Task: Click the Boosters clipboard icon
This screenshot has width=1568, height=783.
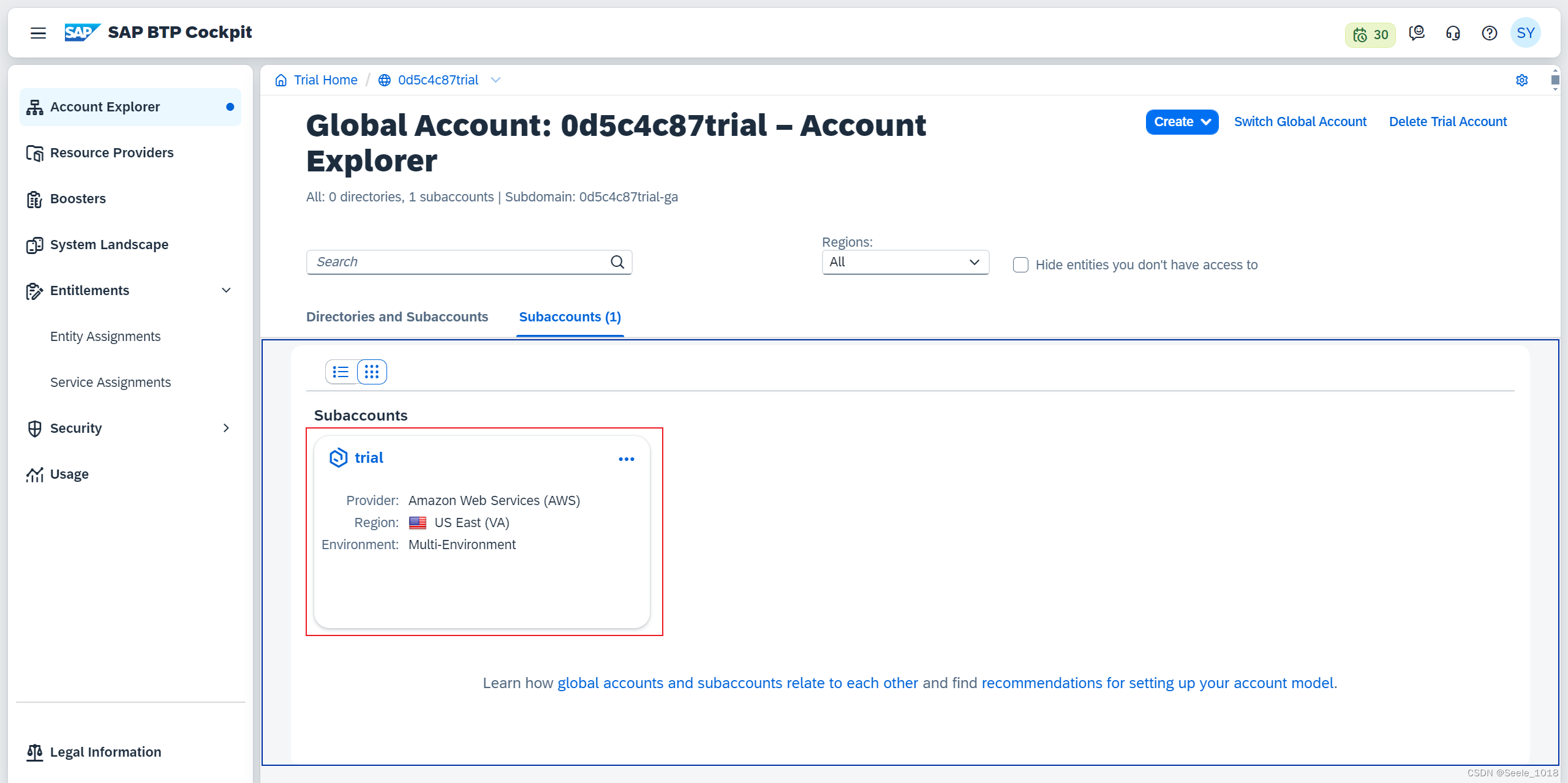Action: pos(35,200)
